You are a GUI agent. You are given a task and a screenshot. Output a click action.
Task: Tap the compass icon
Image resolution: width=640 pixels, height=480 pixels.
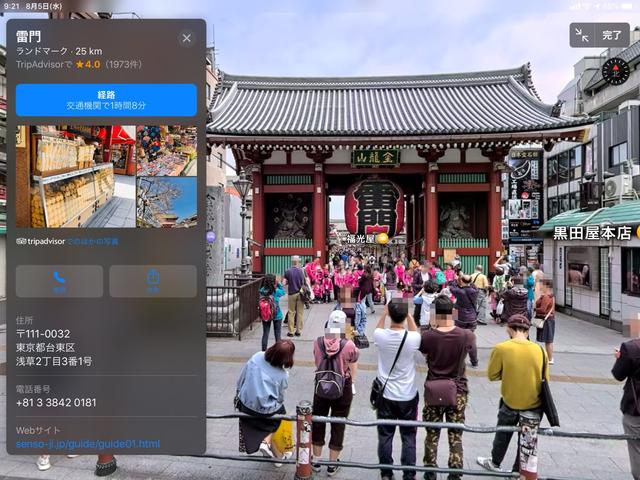click(615, 71)
